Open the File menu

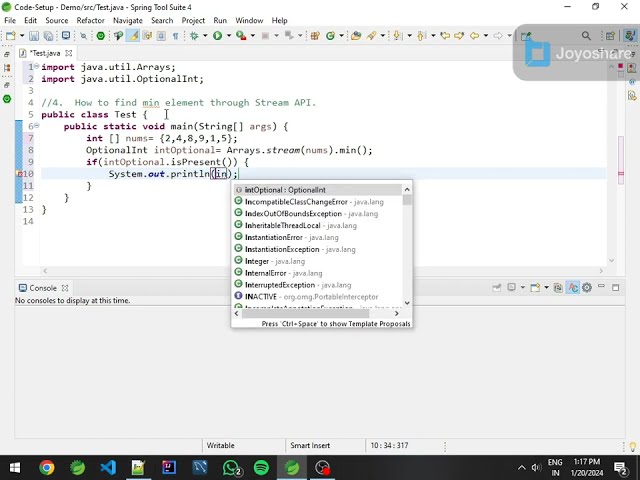(x=10, y=20)
